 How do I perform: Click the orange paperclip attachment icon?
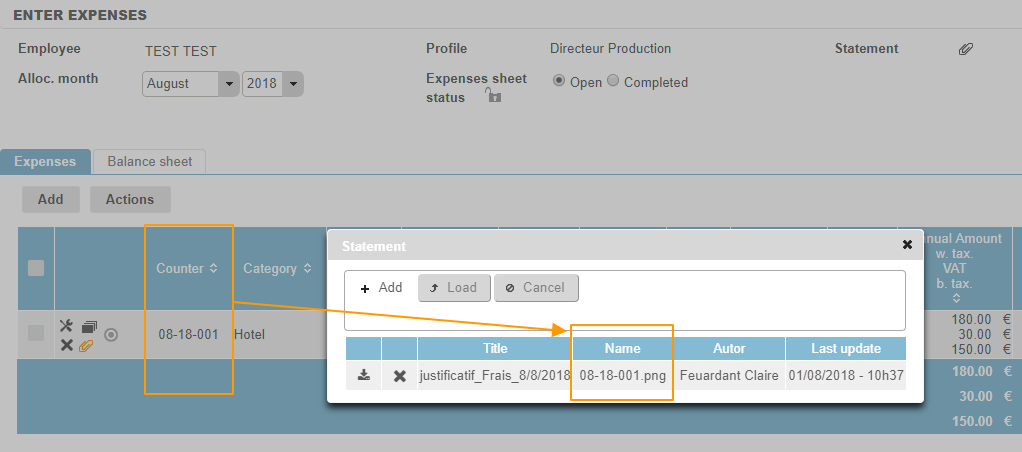coord(87,345)
